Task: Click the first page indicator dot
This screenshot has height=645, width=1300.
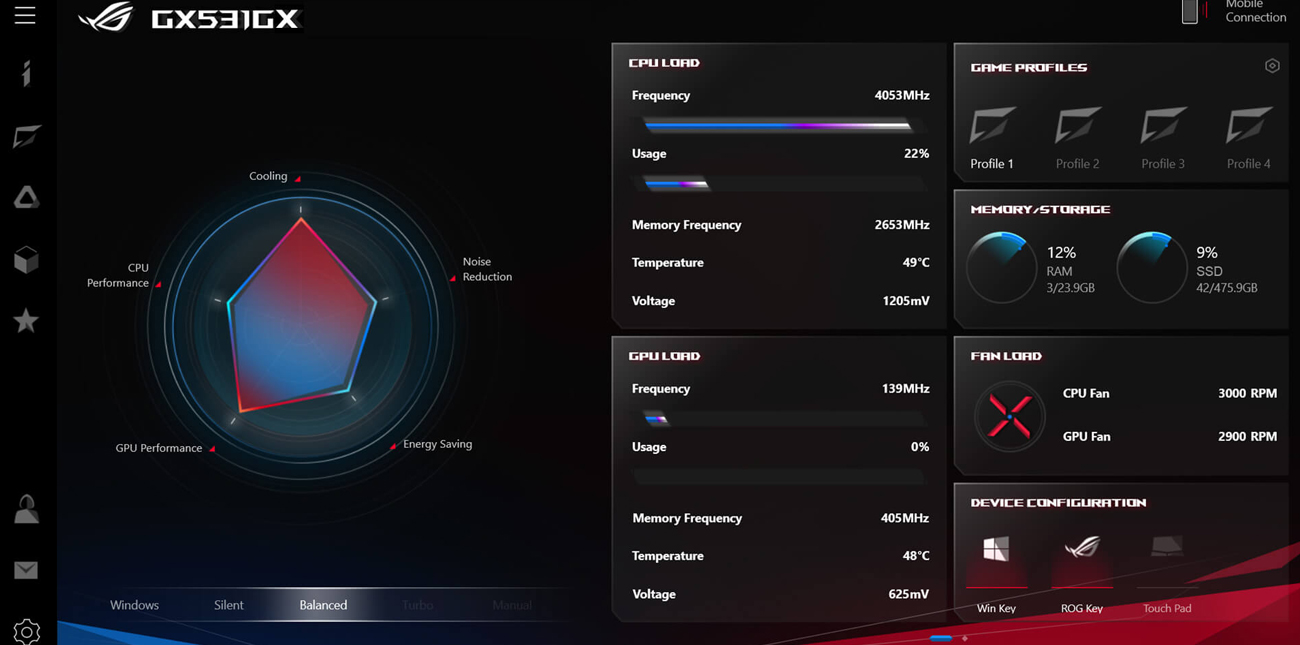Action: tap(941, 638)
